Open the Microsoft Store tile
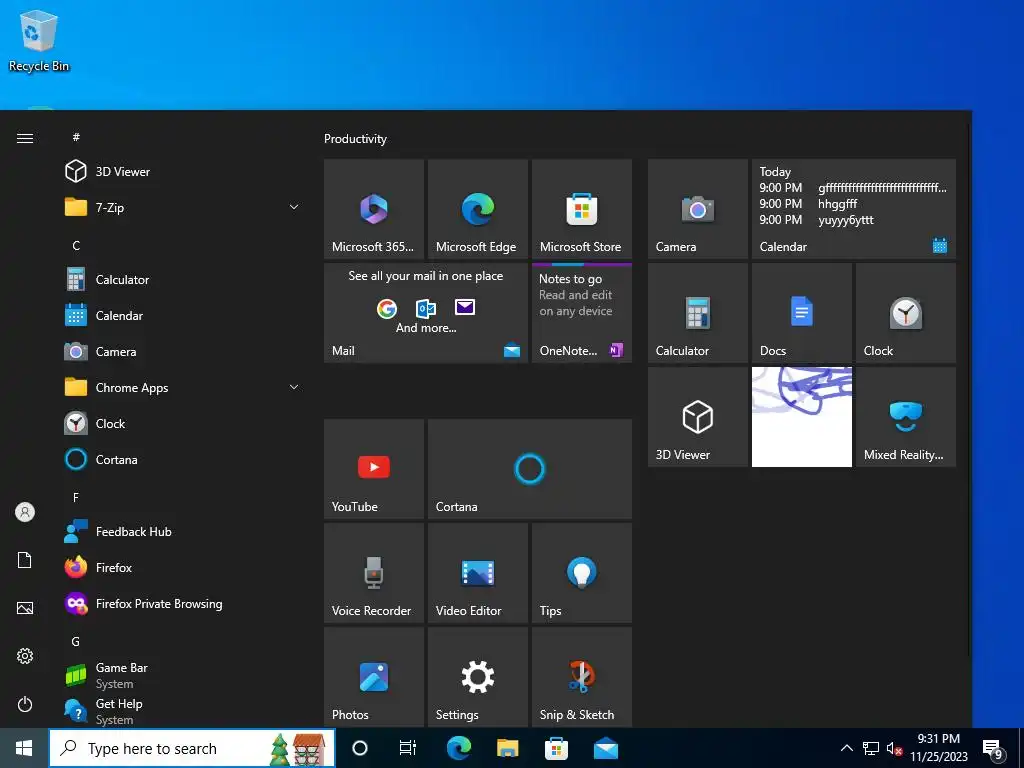The height and width of the screenshot is (768, 1024). pyautogui.click(x=581, y=209)
